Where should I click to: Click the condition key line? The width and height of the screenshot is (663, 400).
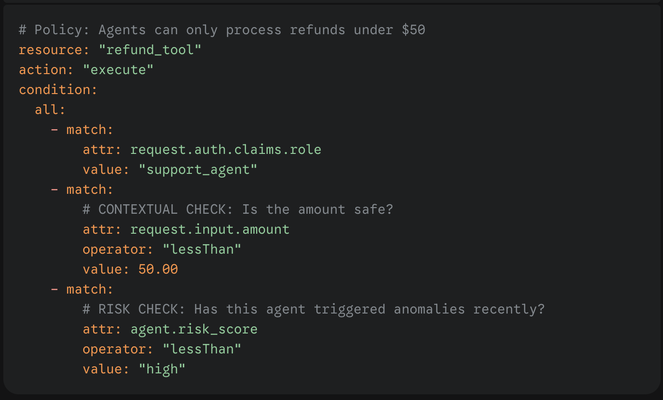pyautogui.click(x=58, y=90)
